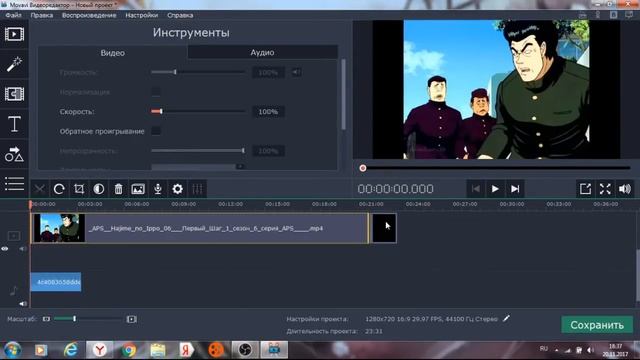Open the audio equalizer sliders icon
This screenshot has width=640, height=360.
pyautogui.click(x=197, y=189)
